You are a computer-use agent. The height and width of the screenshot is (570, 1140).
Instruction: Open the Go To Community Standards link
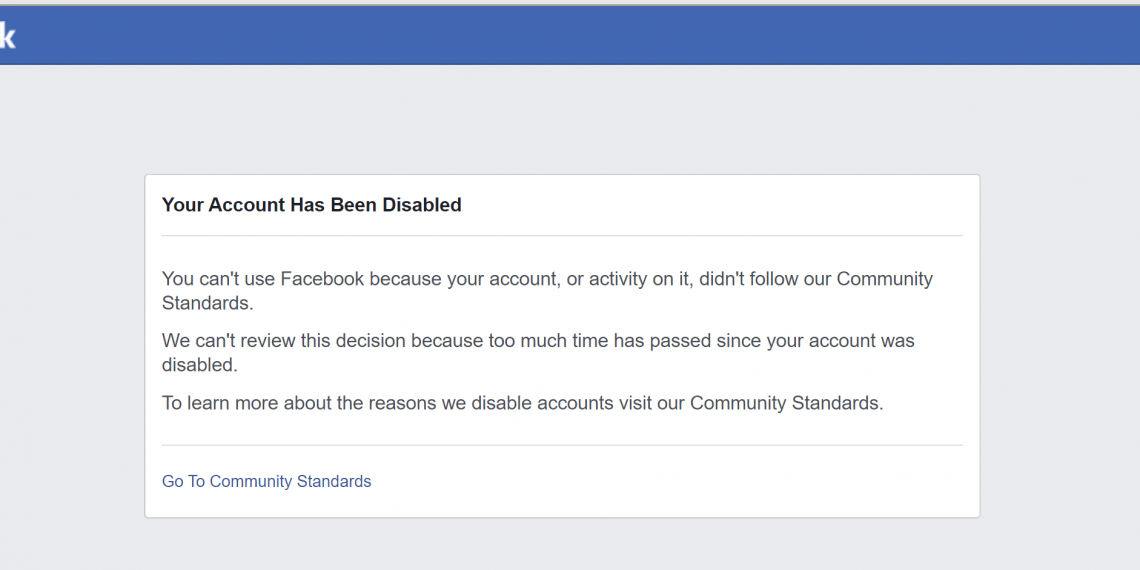pos(266,481)
